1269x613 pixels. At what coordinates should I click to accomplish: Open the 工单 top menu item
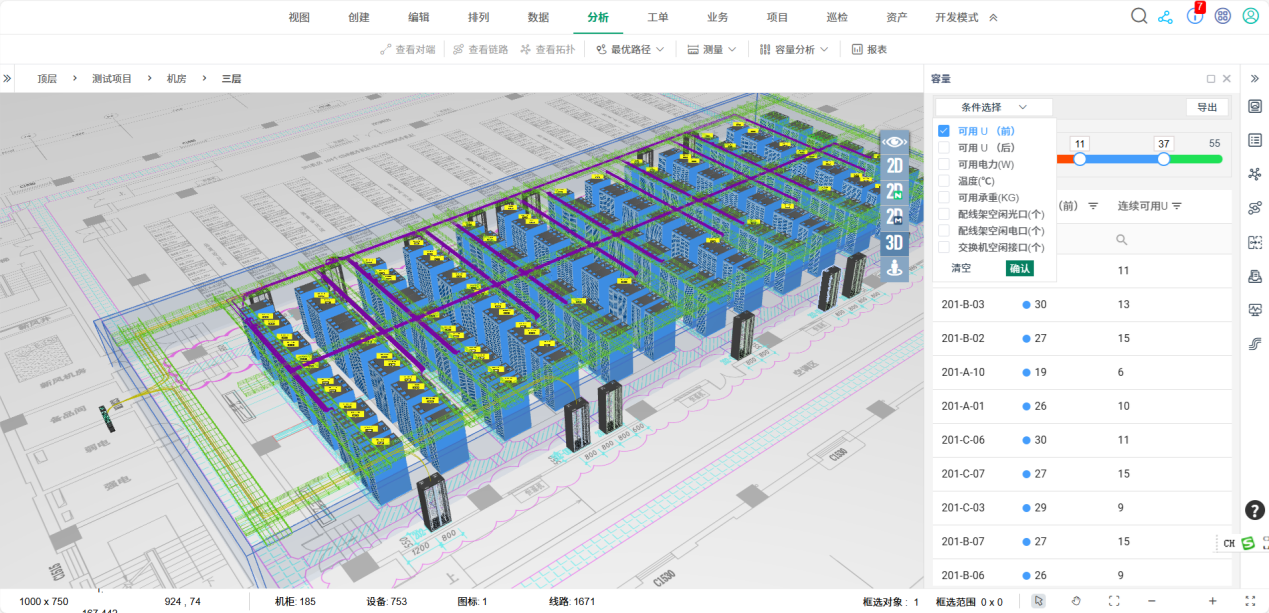pyautogui.click(x=658, y=17)
